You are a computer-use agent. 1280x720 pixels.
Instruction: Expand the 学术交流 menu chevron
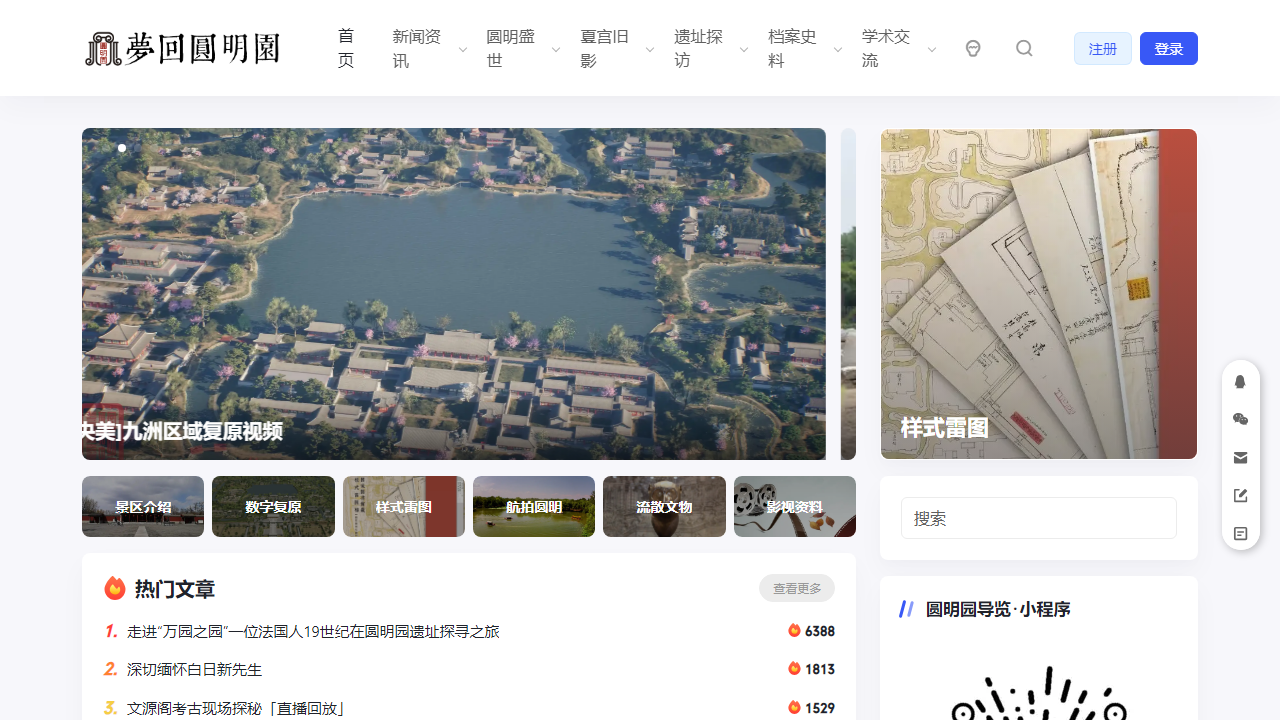coord(932,49)
